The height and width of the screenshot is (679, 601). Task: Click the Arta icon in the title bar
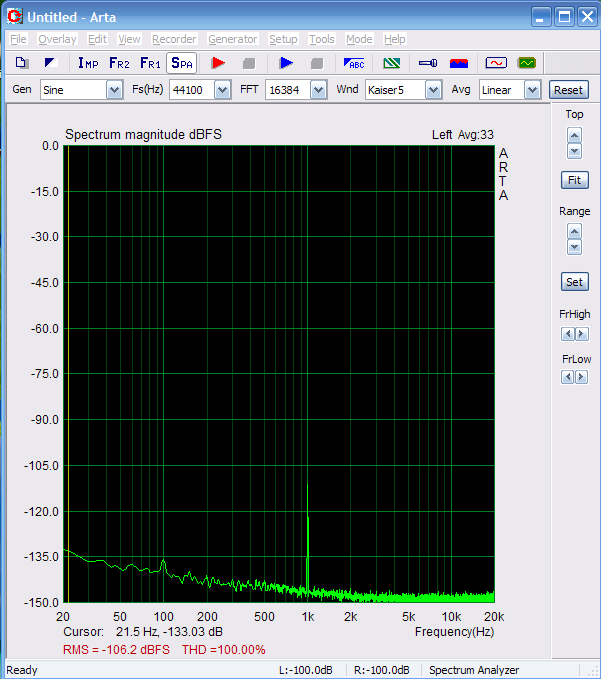click(14, 16)
